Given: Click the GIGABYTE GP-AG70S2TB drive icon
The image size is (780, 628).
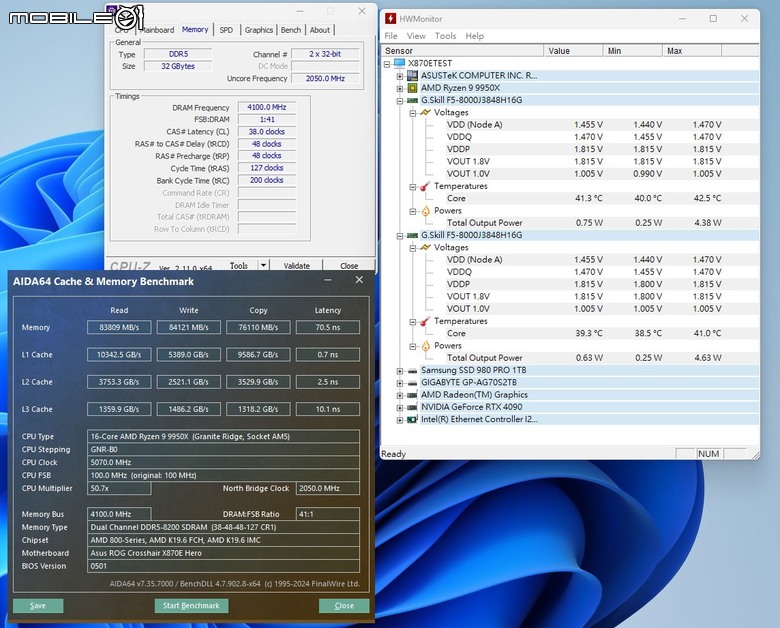Looking at the screenshot, I should coord(412,383).
